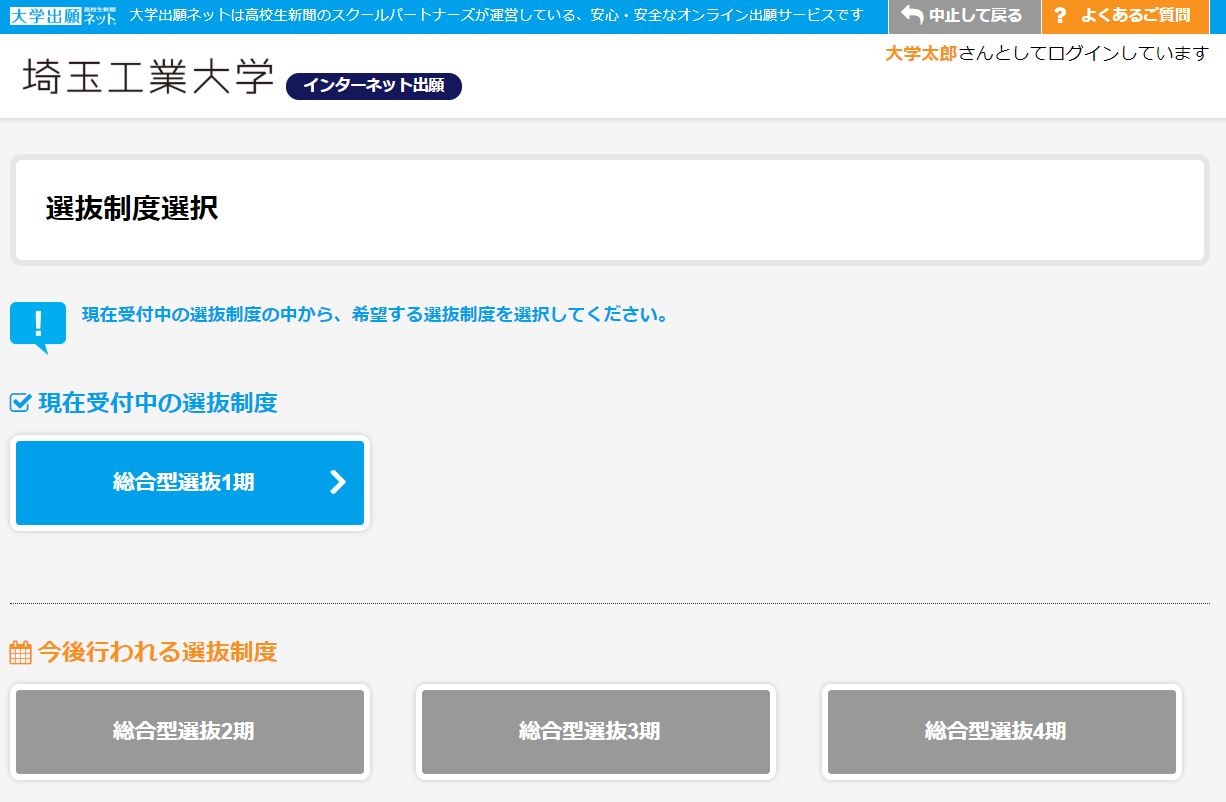1226x802 pixels.
Task: Click the 埼玉工業大学 title
Action: pos(147,78)
